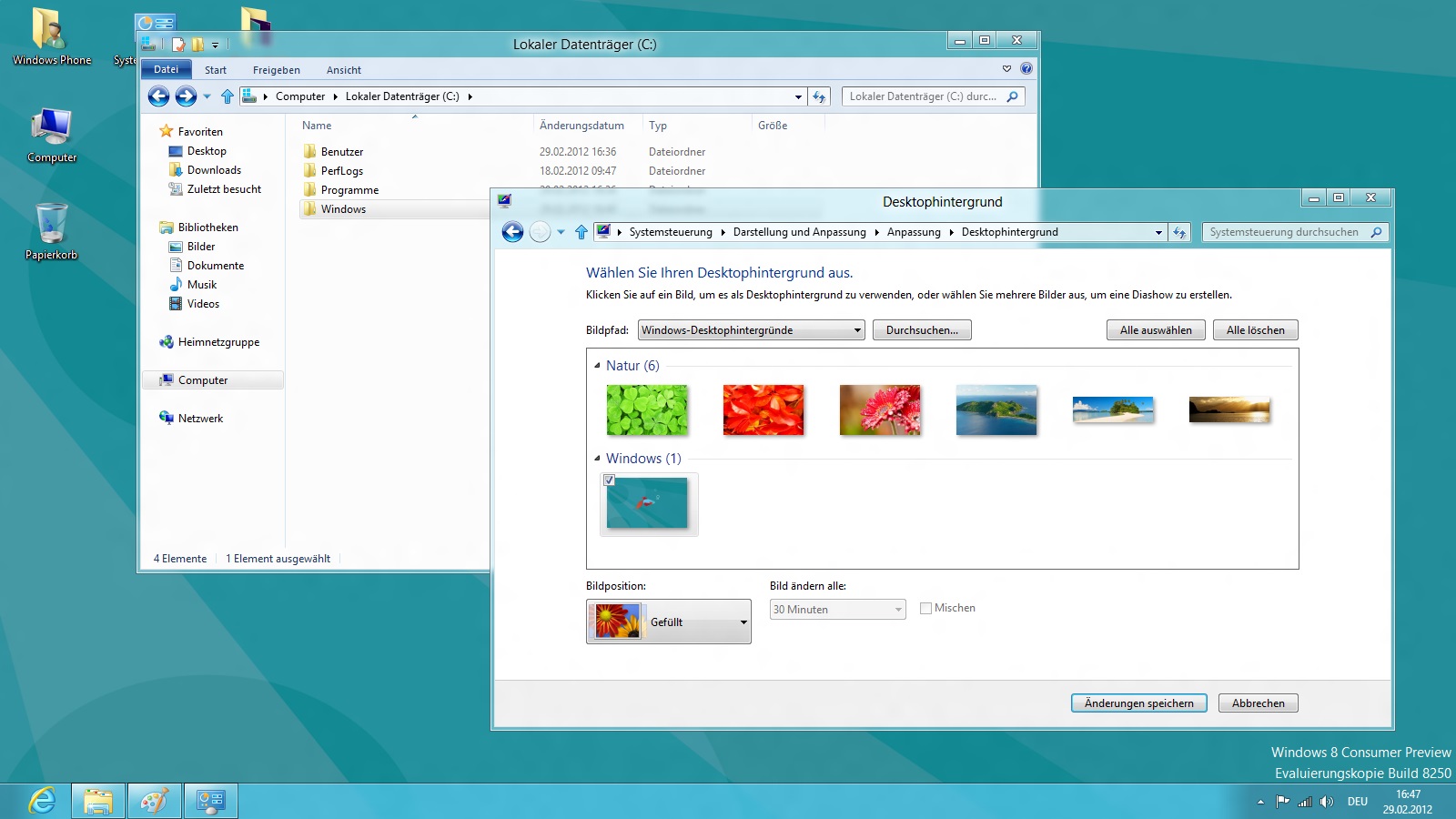Viewport: 1456px width, 819px height.
Task: Open Internet Explorer from the taskbar
Action: 42,801
